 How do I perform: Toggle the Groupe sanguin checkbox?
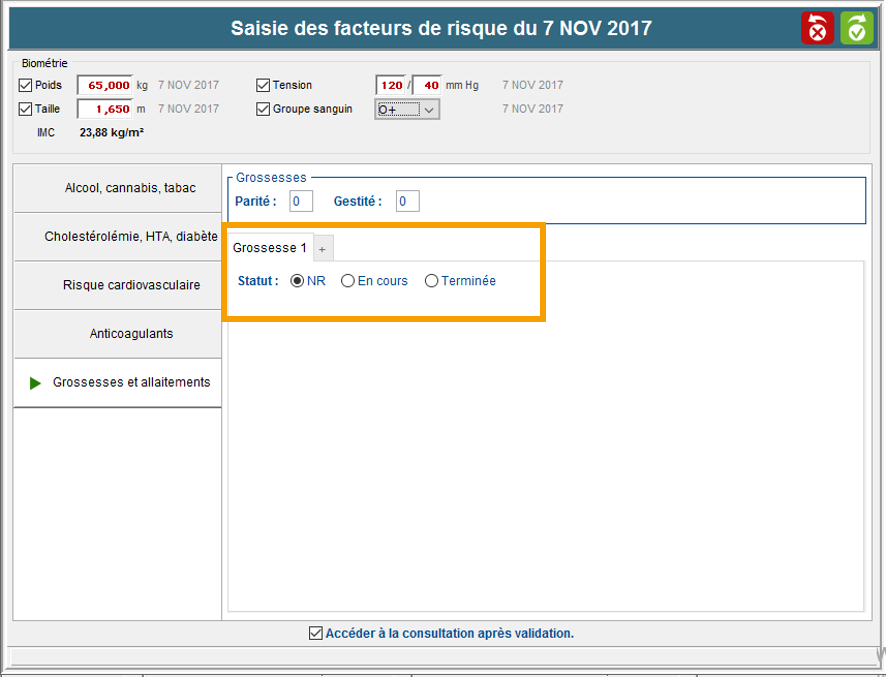click(264, 109)
